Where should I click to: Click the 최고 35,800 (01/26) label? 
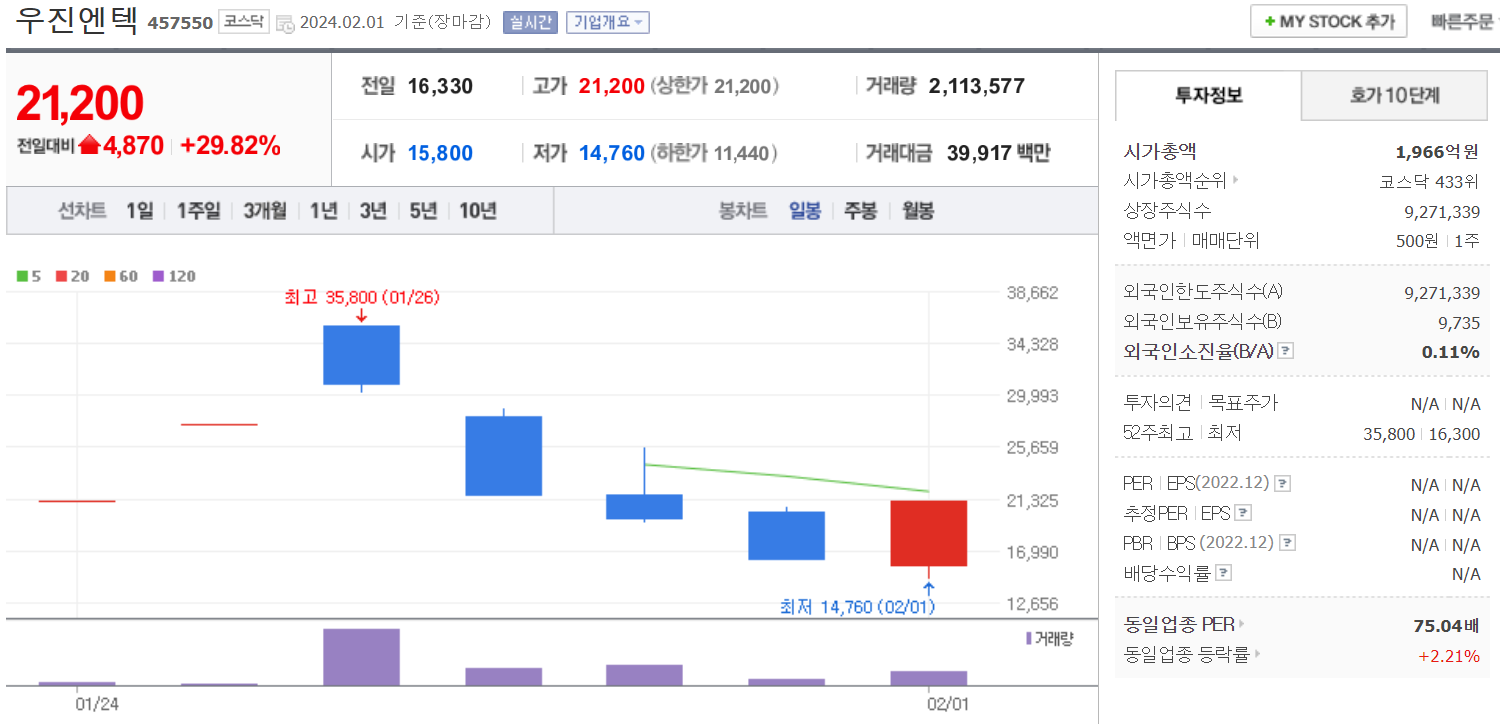362,297
